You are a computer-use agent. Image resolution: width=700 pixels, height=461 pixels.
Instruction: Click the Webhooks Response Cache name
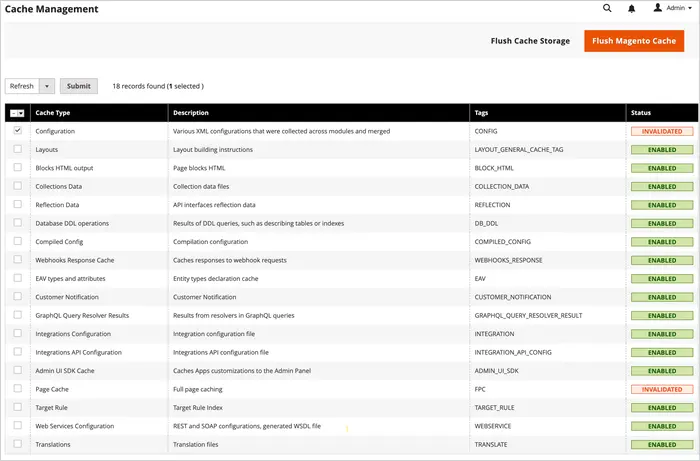pos(75,260)
